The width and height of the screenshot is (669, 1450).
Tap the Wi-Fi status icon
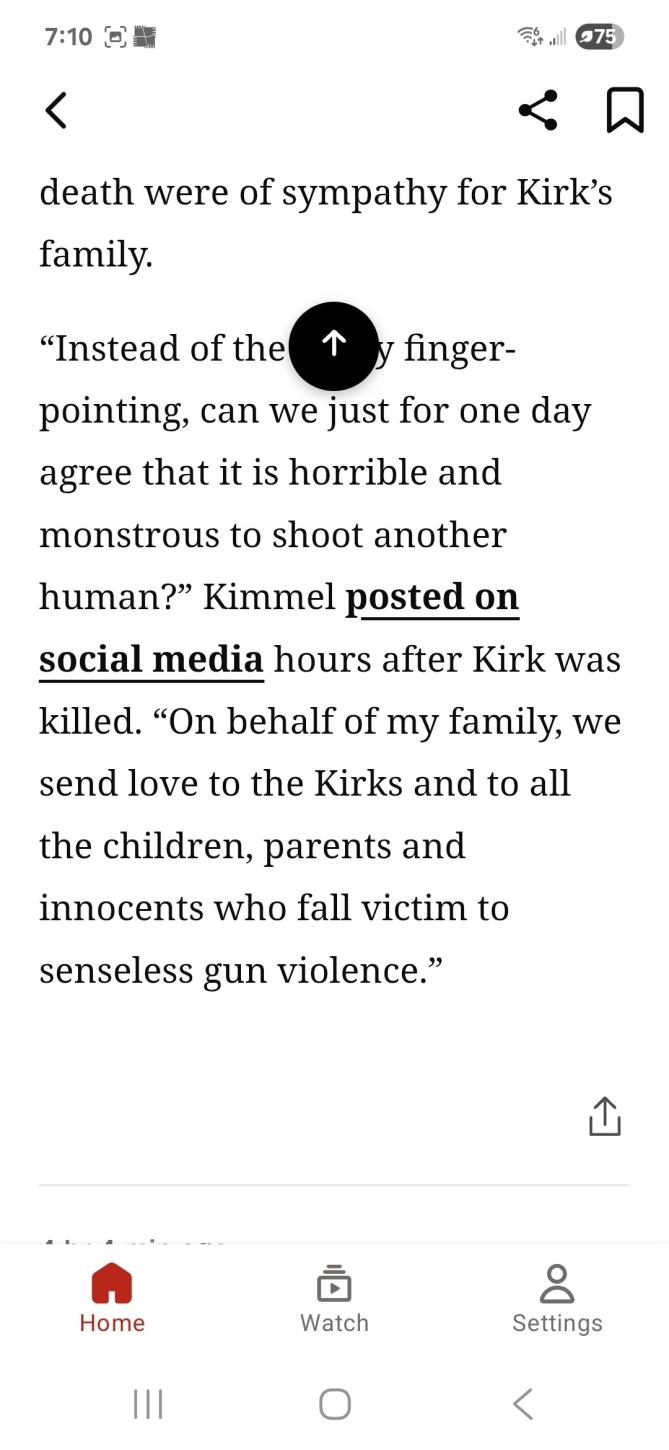click(529, 37)
